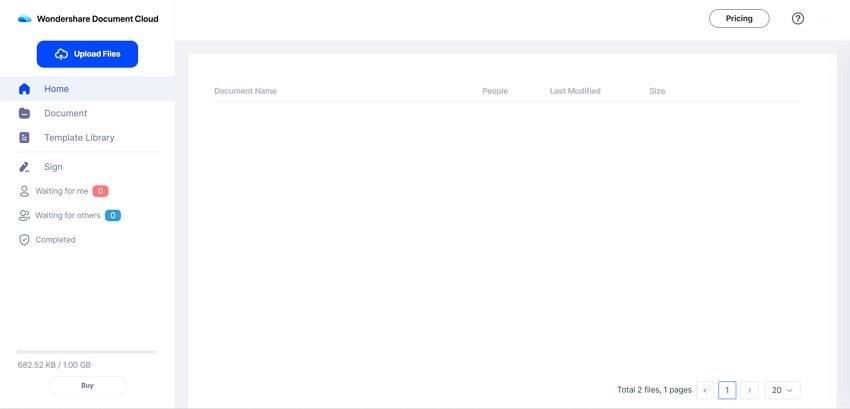Click the pen icon beside Sign
The image size is (850, 409).
24,167
